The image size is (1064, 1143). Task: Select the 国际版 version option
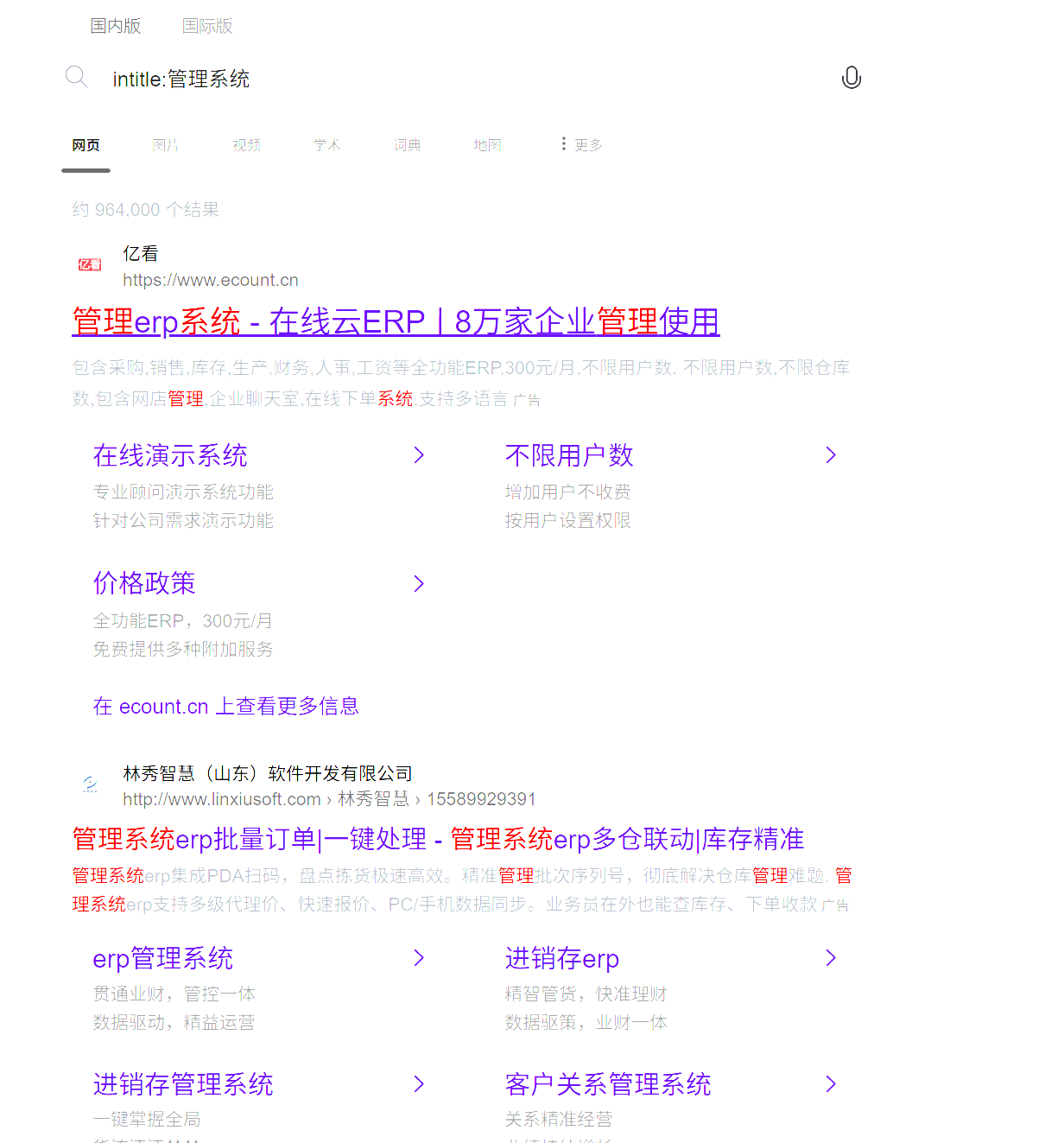tap(207, 26)
